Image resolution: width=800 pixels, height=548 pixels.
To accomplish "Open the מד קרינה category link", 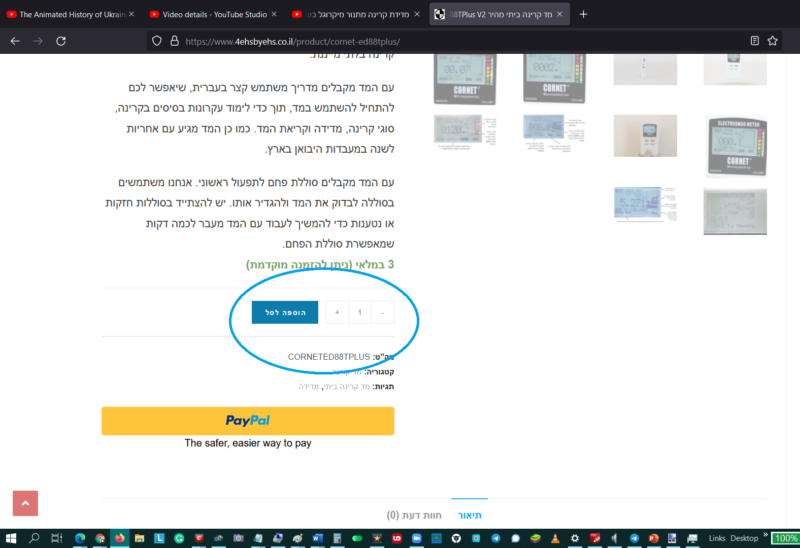I will [346, 371].
